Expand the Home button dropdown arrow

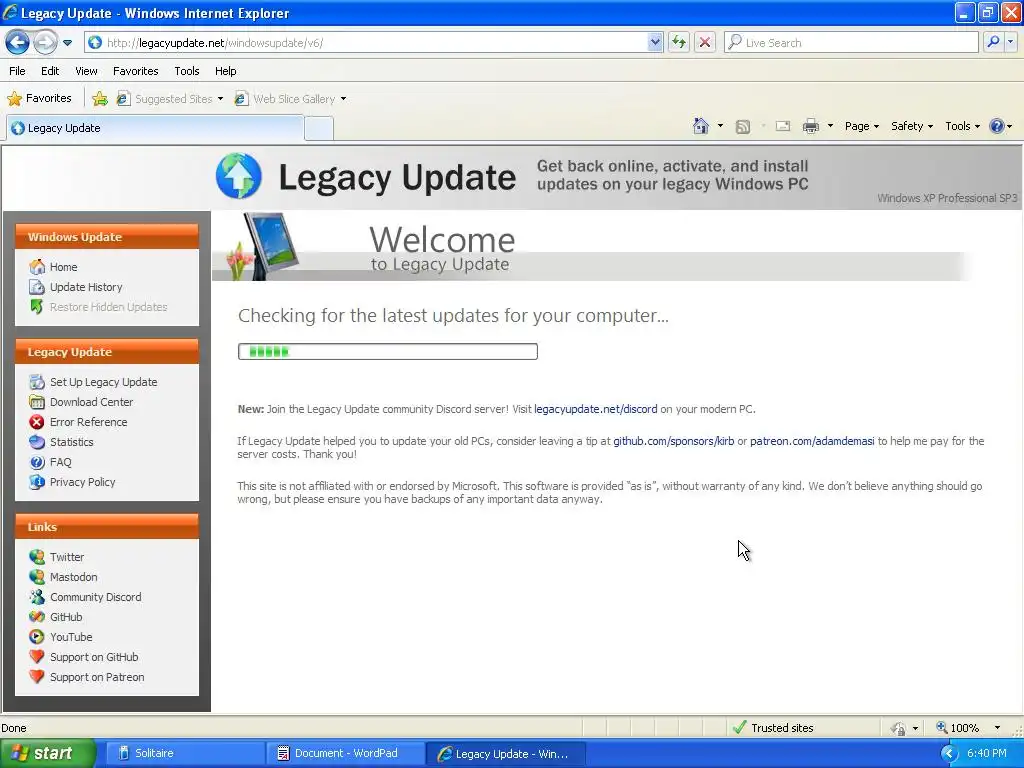(720, 126)
